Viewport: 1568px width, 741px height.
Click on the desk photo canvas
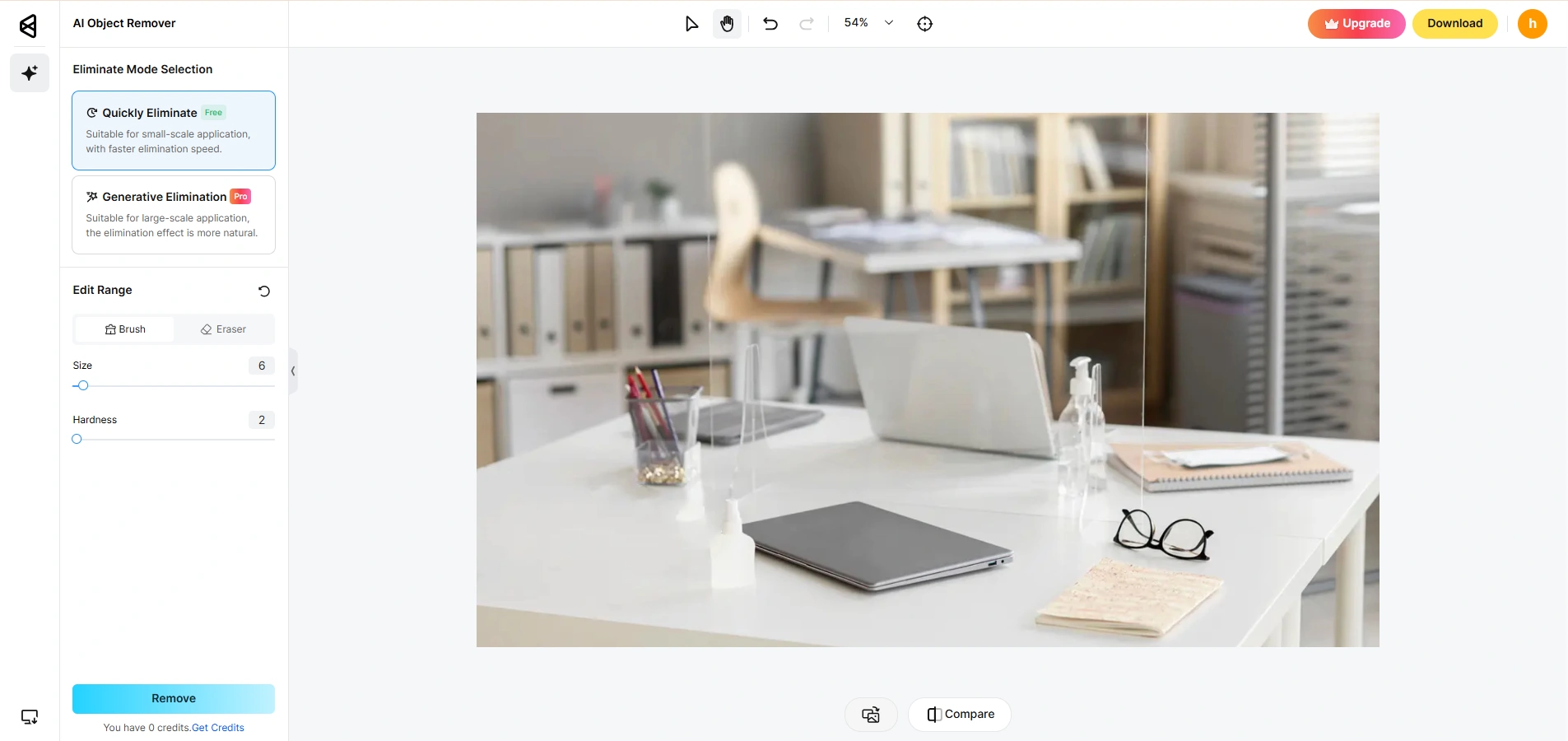[928, 380]
